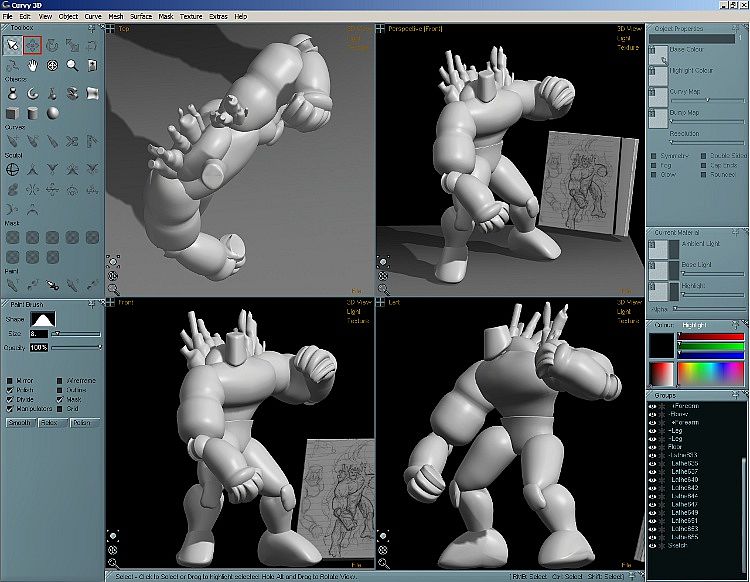
Task: Toggle visibility eye of the Sketch group
Action: pyautogui.click(x=653, y=546)
